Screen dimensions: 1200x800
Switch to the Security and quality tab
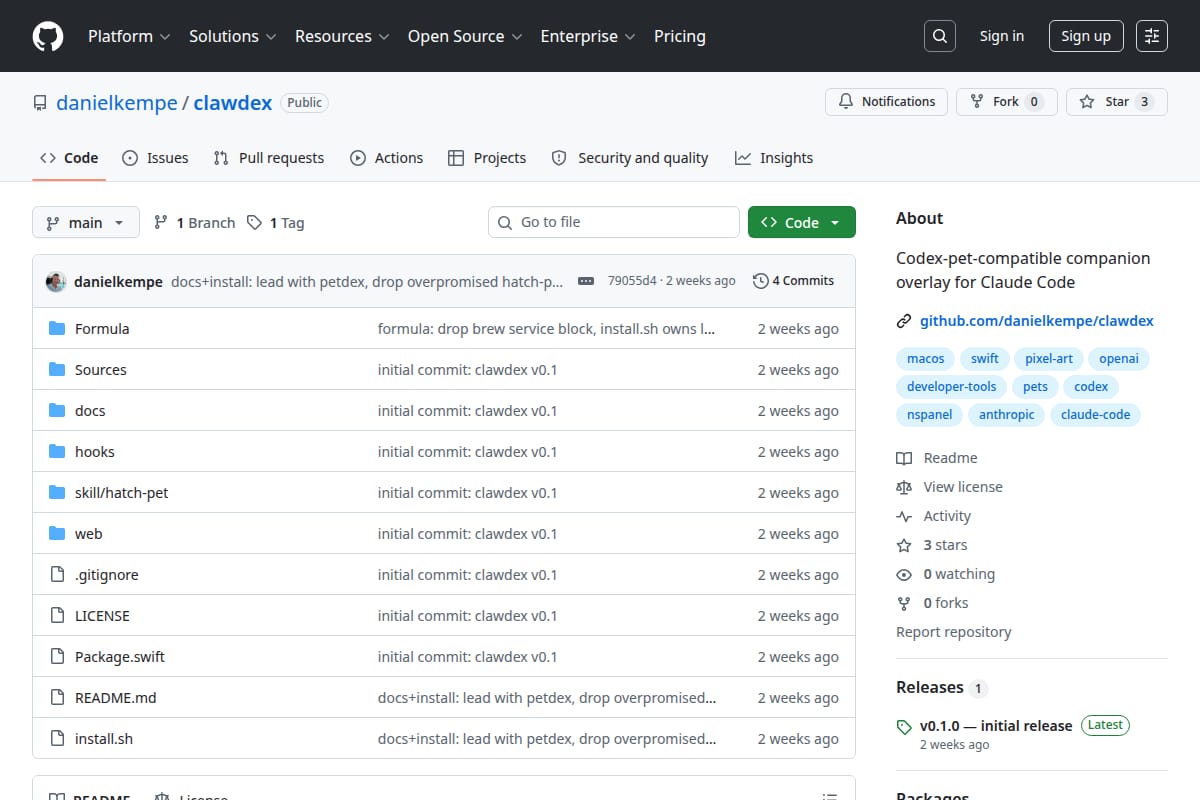coord(630,158)
